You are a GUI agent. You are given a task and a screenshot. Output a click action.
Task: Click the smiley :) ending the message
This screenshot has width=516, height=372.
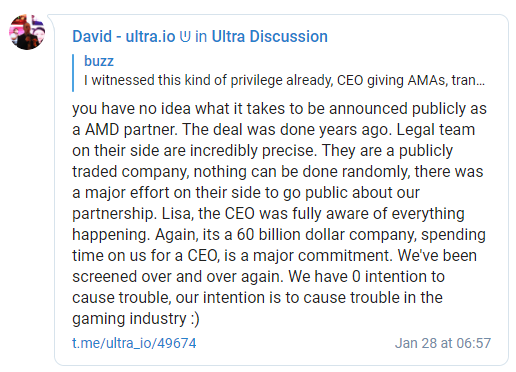(195, 319)
